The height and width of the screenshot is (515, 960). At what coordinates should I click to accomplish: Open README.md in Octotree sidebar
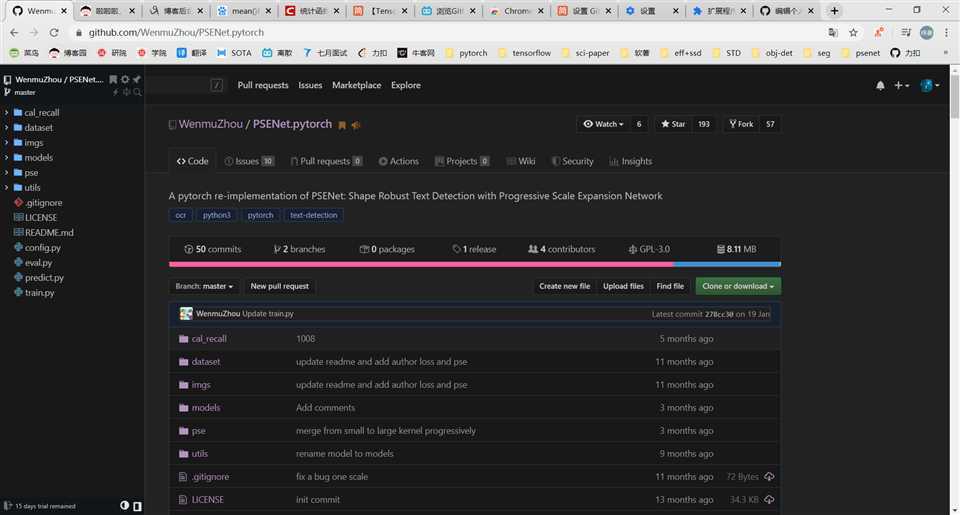pyautogui.click(x=49, y=233)
